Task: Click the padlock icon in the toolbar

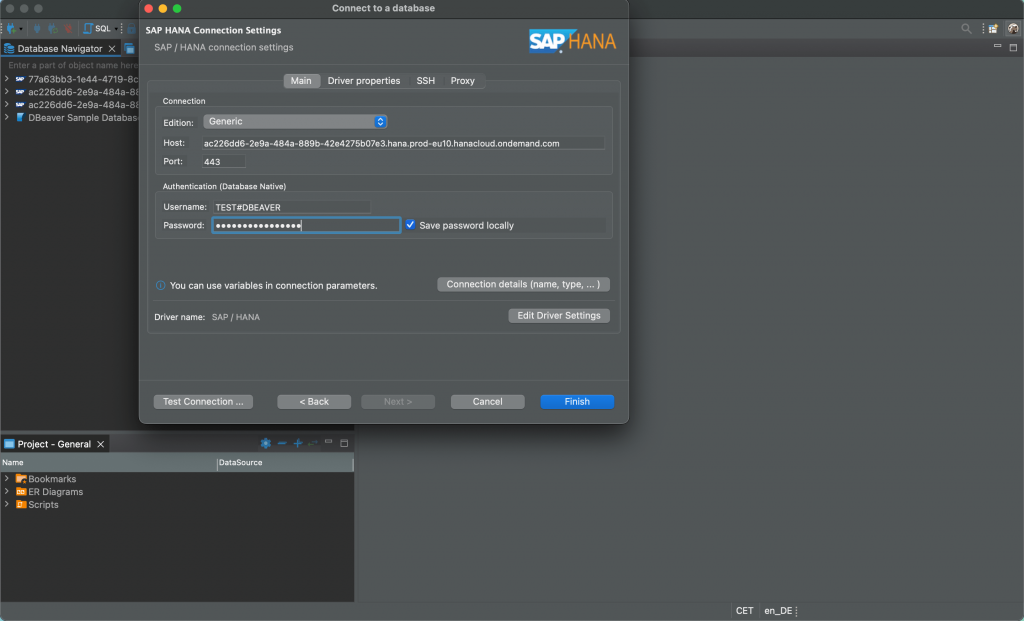Action: (x=131, y=29)
